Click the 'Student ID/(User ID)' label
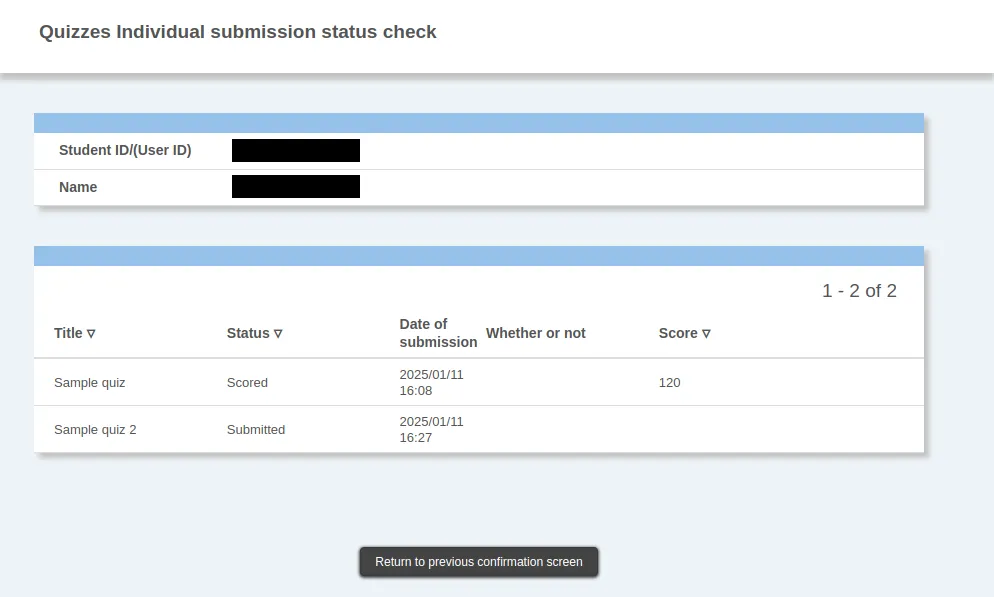 (x=125, y=151)
